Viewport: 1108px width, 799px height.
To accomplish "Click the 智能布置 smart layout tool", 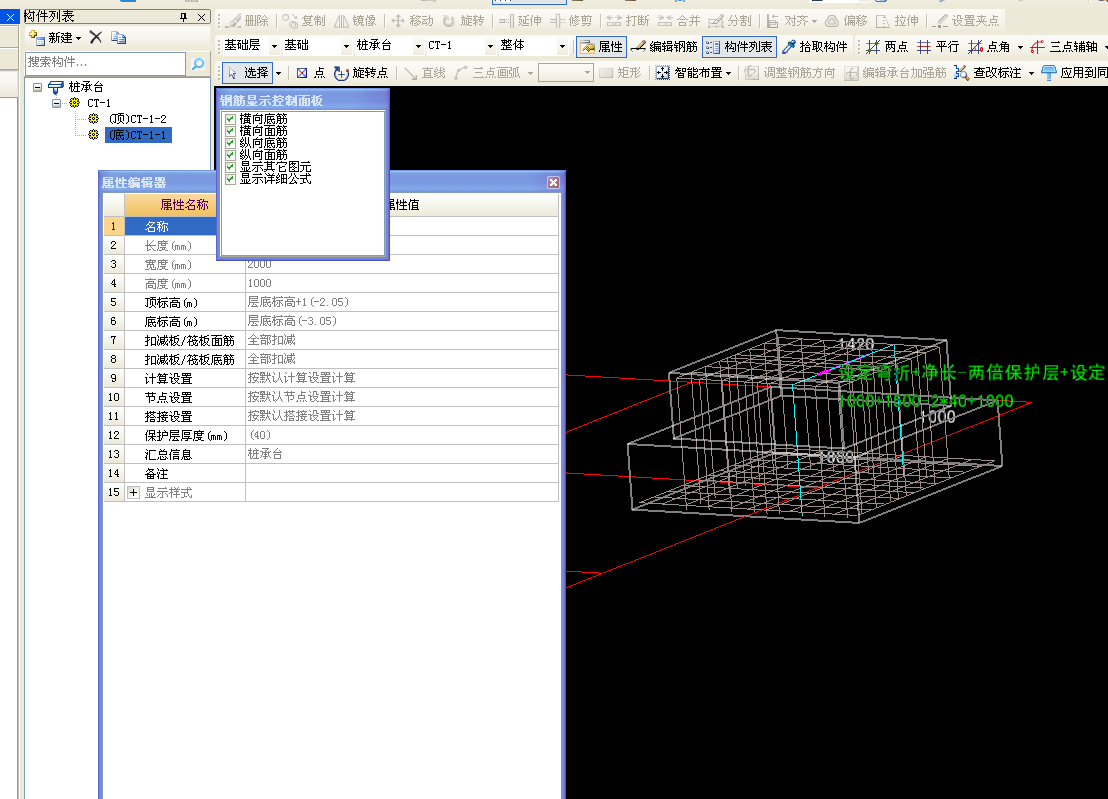I will (689, 73).
